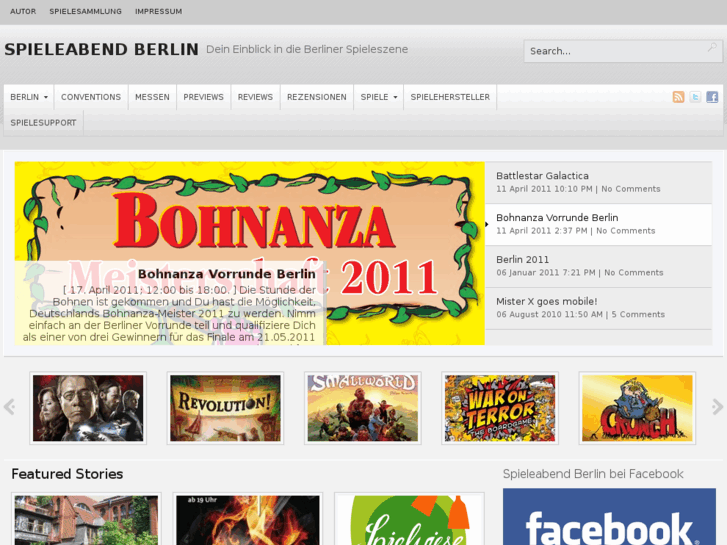Go to the Autor page
The height and width of the screenshot is (545, 727).
coord(23,12)
